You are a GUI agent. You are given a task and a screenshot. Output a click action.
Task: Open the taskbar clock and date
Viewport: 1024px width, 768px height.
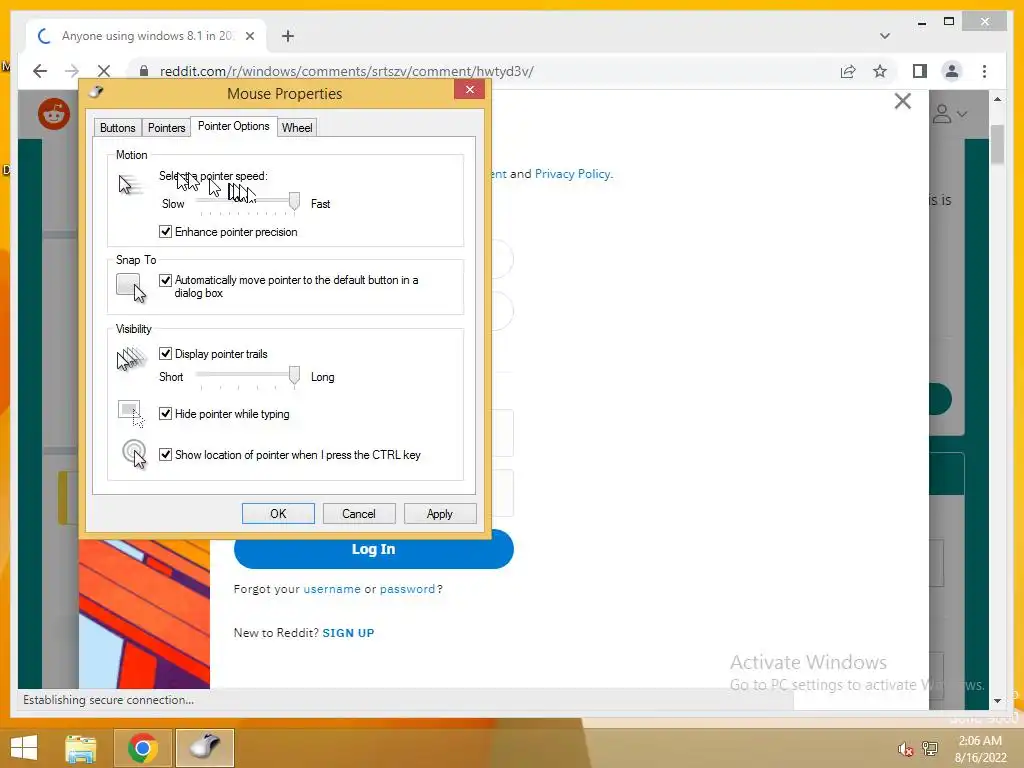980,749
